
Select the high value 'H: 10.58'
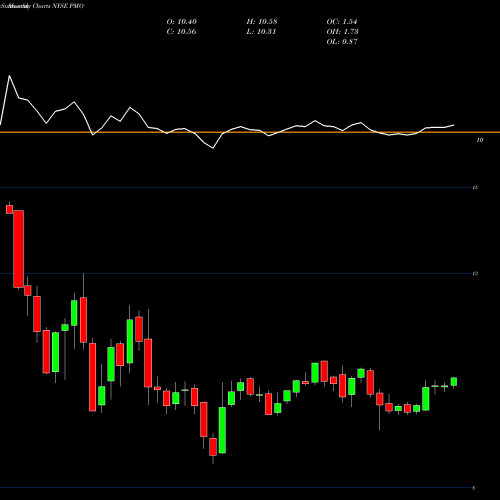point(262,22)
